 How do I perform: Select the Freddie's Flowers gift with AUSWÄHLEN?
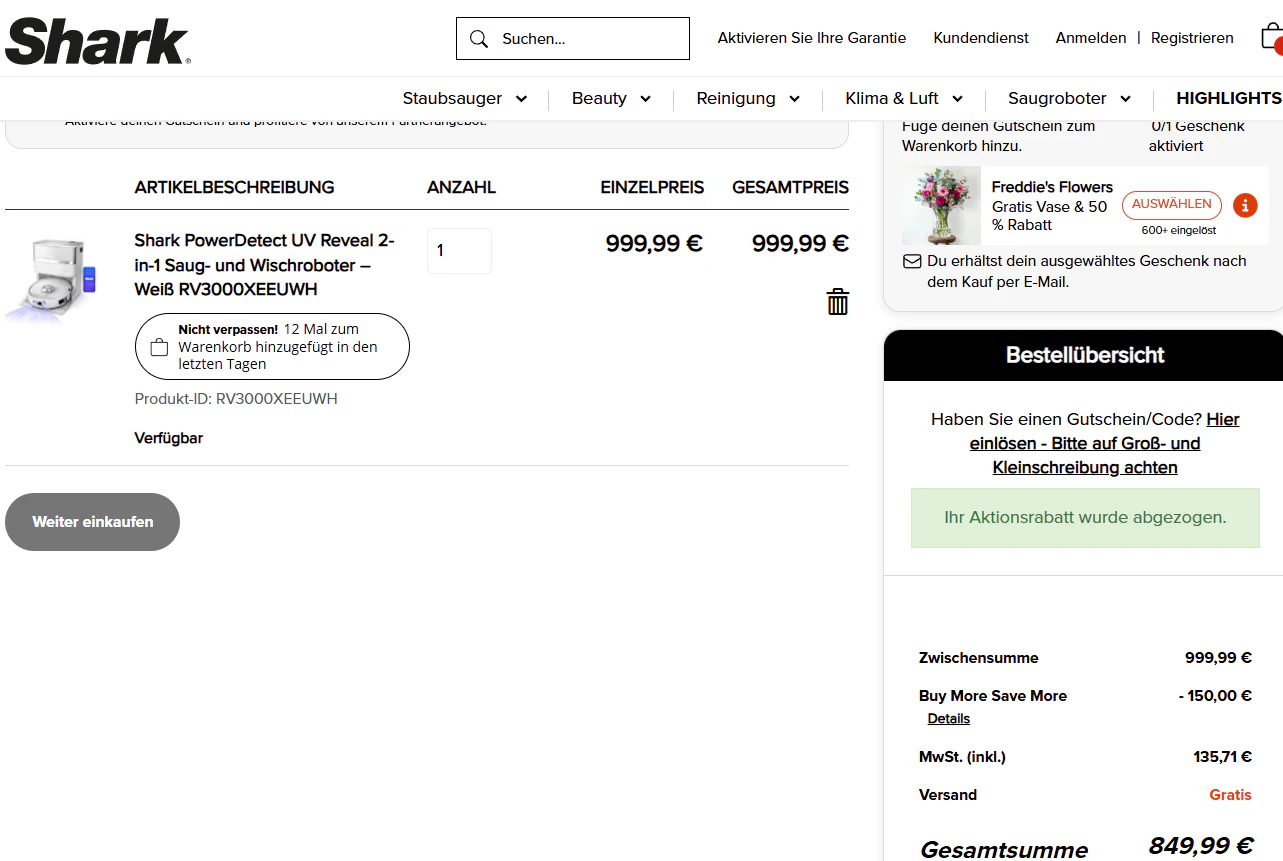(x=1171, y=204)
